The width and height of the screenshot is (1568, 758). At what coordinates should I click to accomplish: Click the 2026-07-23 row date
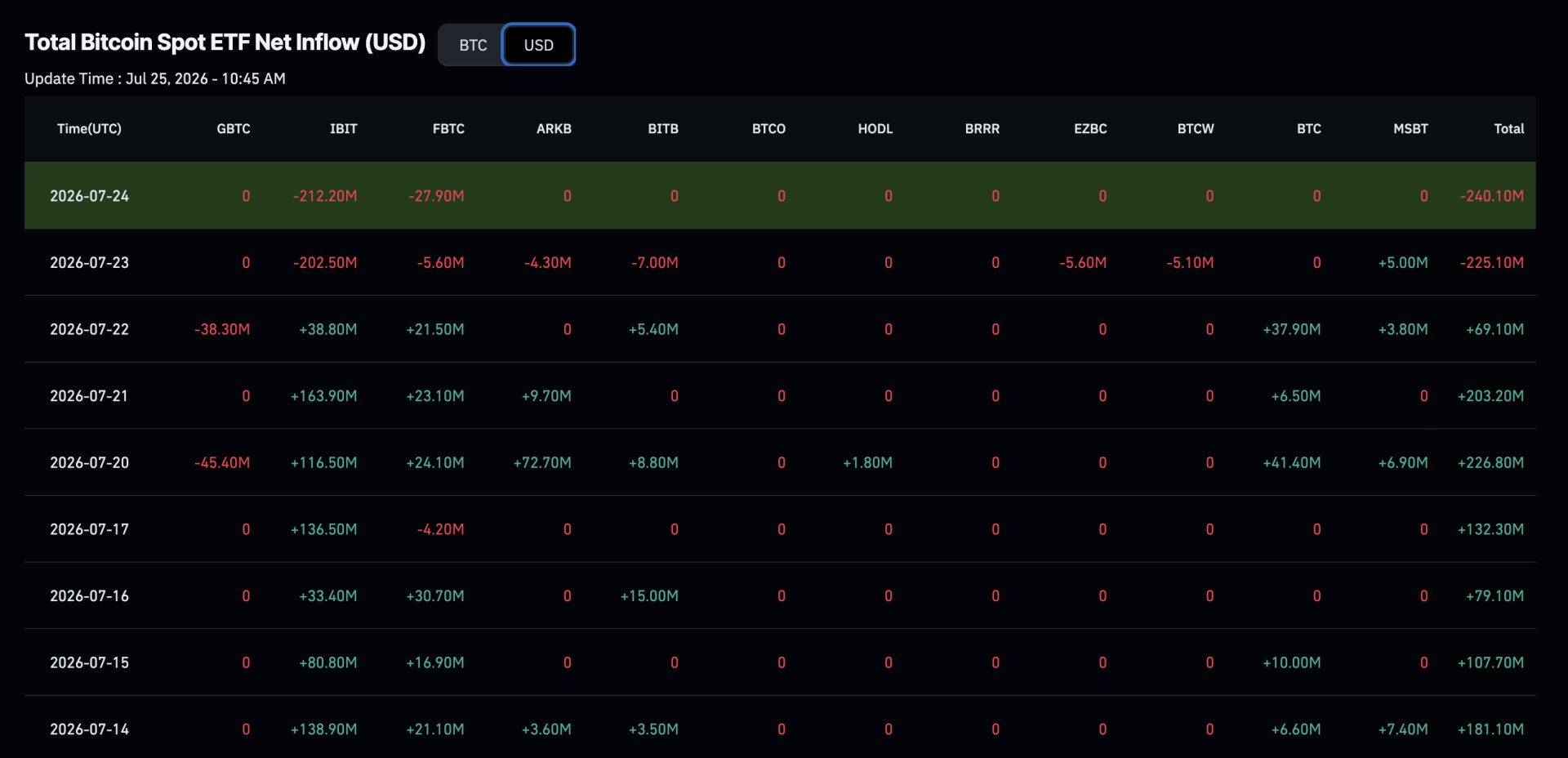tap(89, 263)
